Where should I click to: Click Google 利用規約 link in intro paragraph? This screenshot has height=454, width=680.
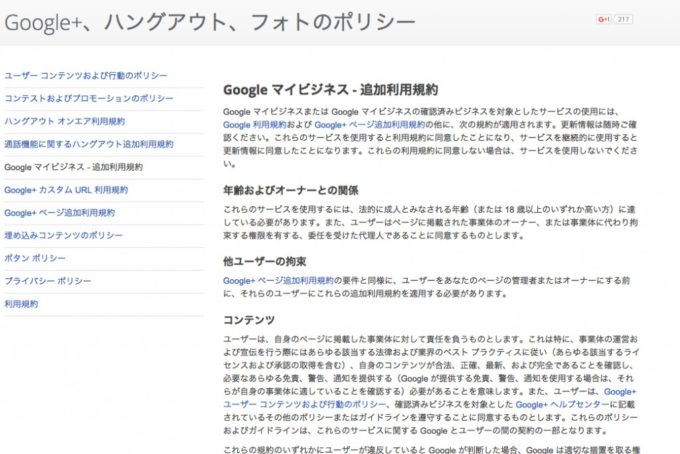point(255,125)
